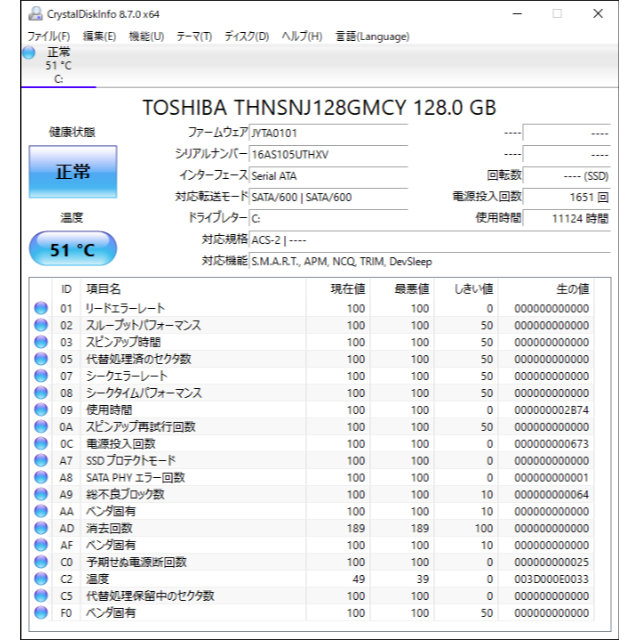Click the 11124 時間 power-on hours field

click(x=567, y=218)
